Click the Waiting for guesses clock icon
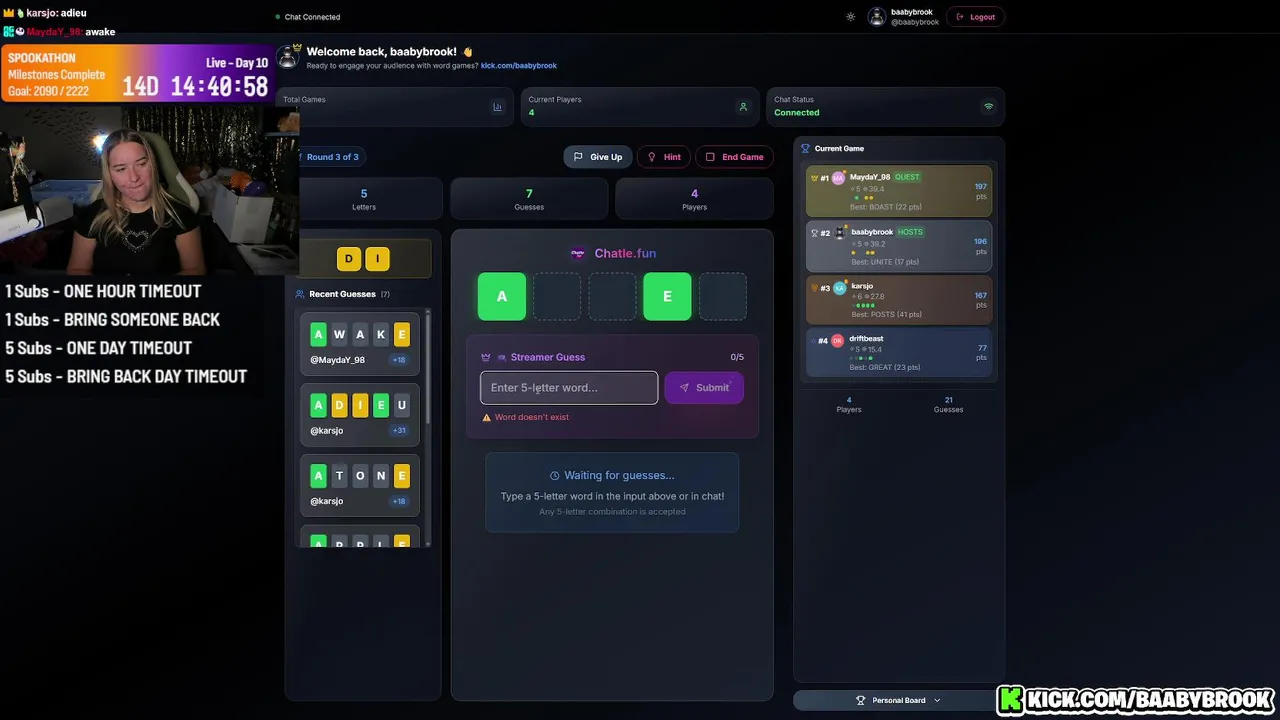The height and width of the screenshot is (720, 1280). point(555,476)
